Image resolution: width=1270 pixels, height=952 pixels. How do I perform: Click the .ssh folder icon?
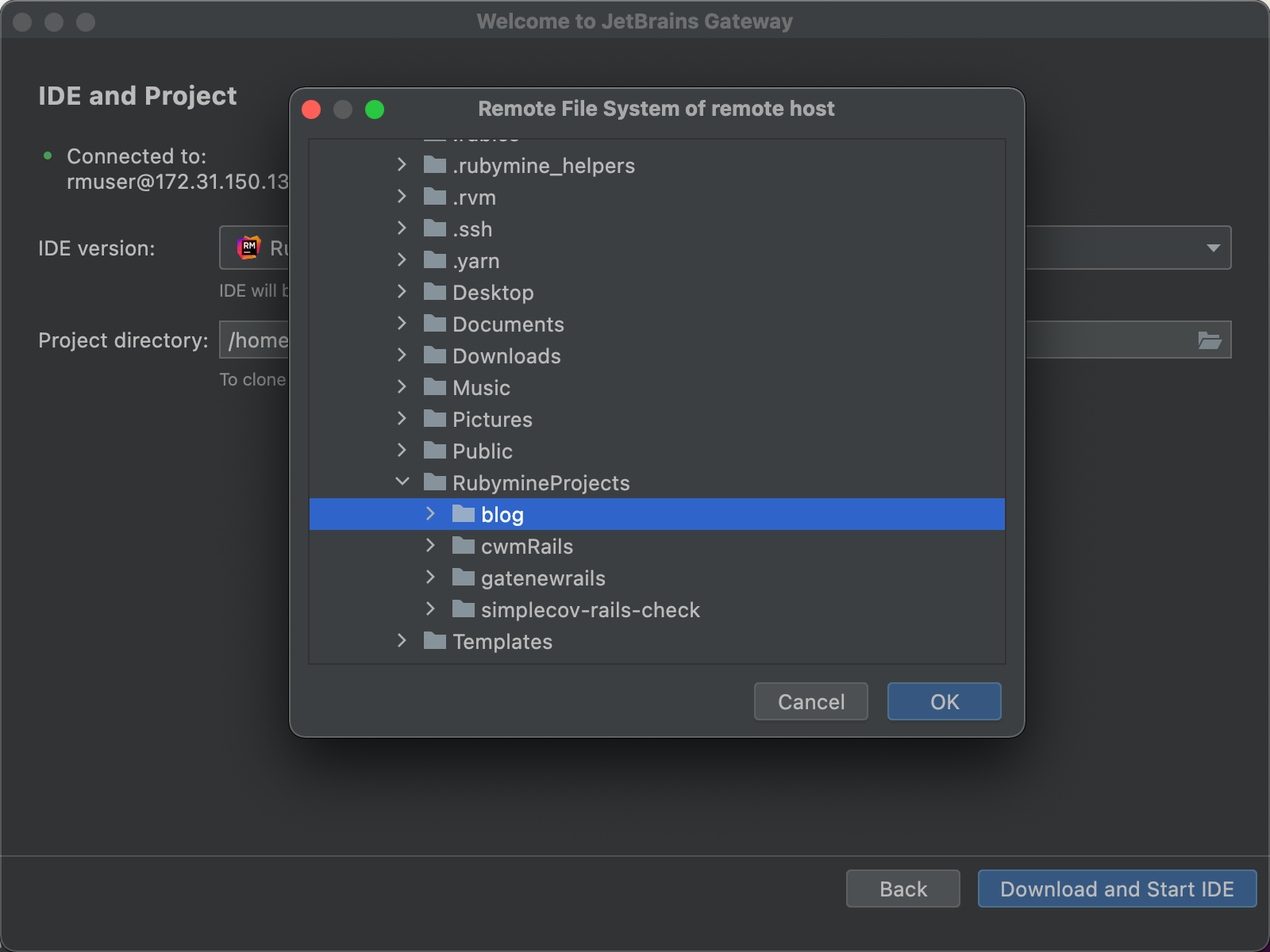coord(434,228)
